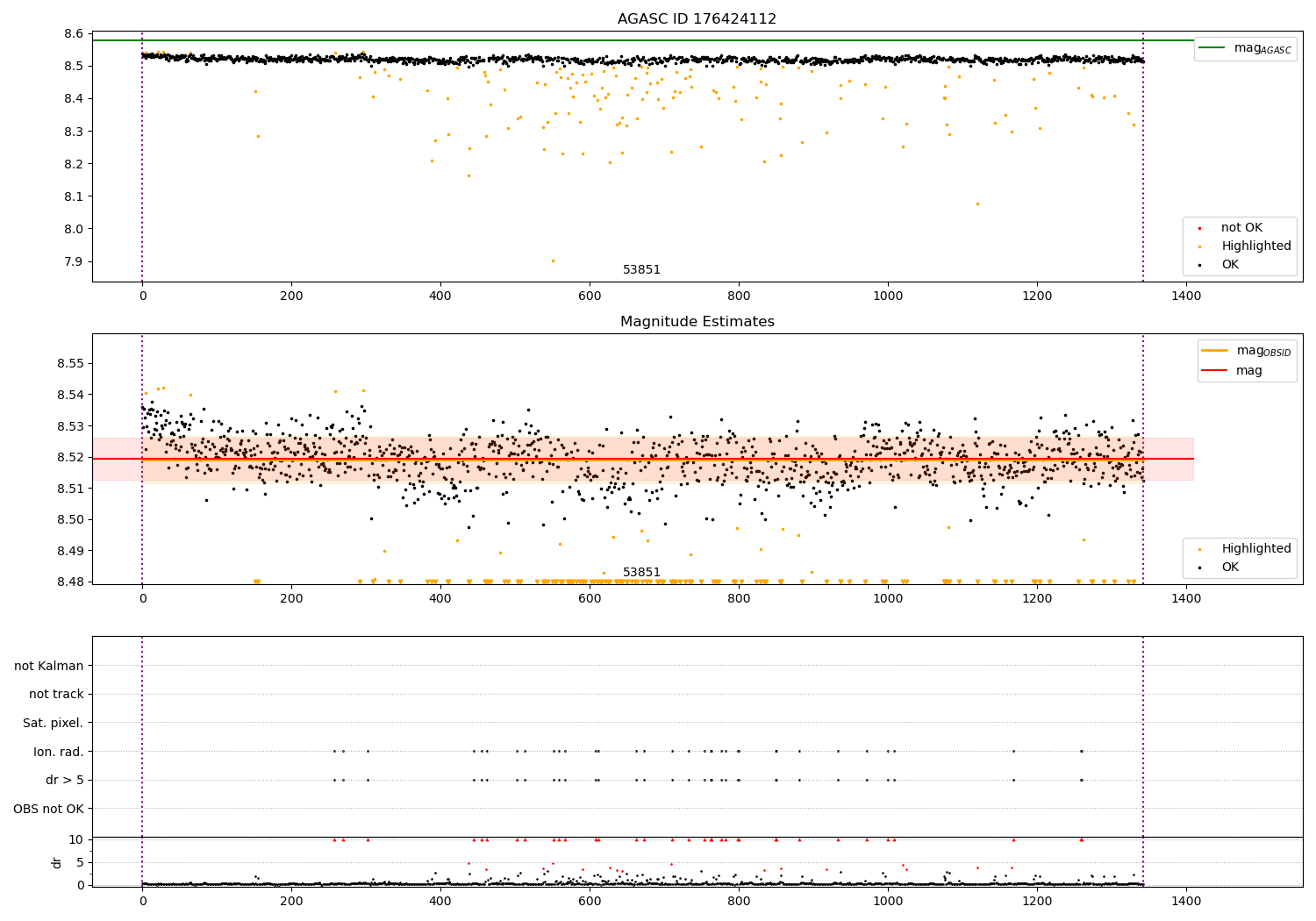Click the "Magnitude Estimates" plot title
Screen dimensions: 1316x921
coord(697,322)
